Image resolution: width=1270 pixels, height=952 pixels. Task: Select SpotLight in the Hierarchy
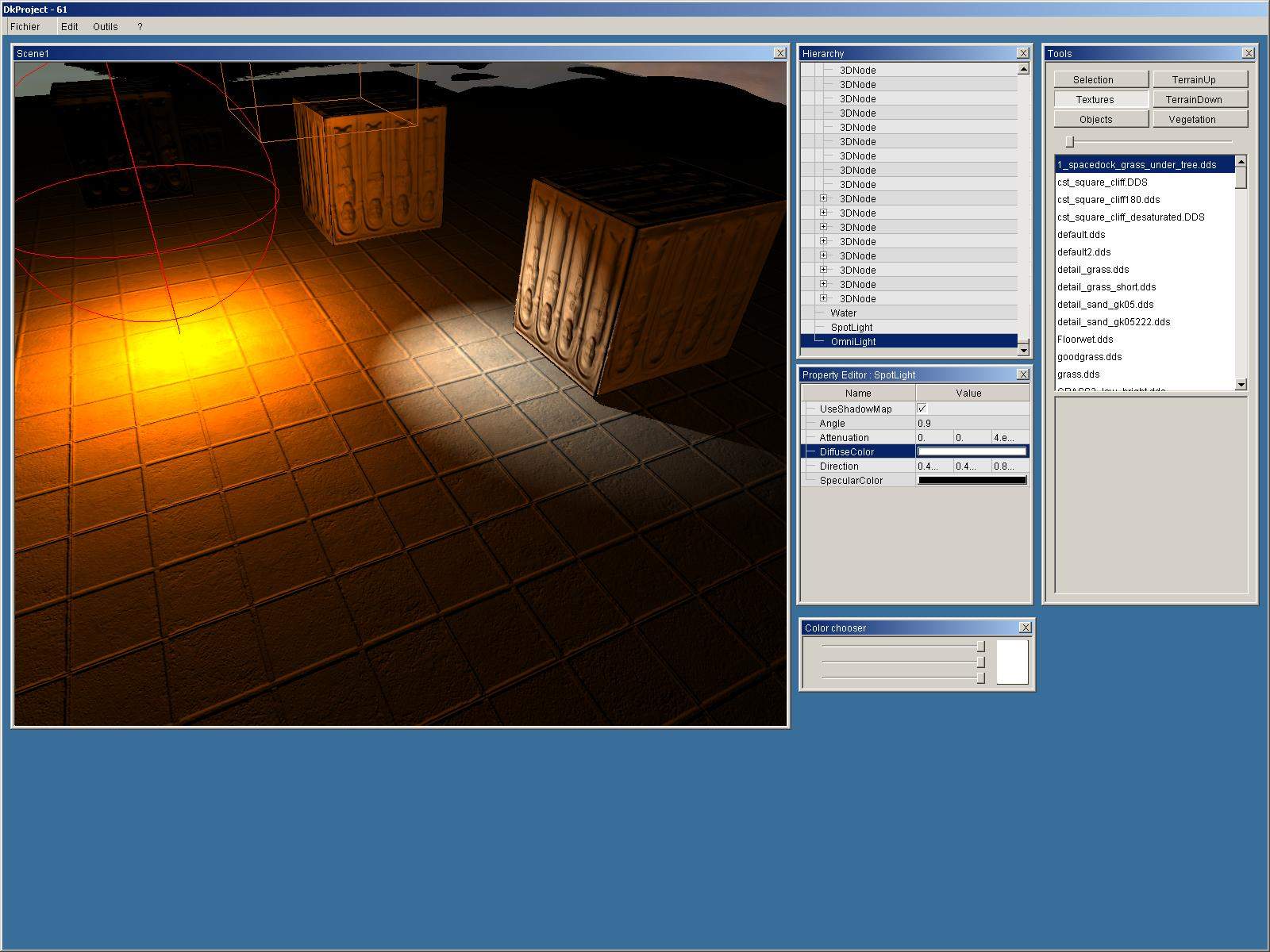point(851,327)
